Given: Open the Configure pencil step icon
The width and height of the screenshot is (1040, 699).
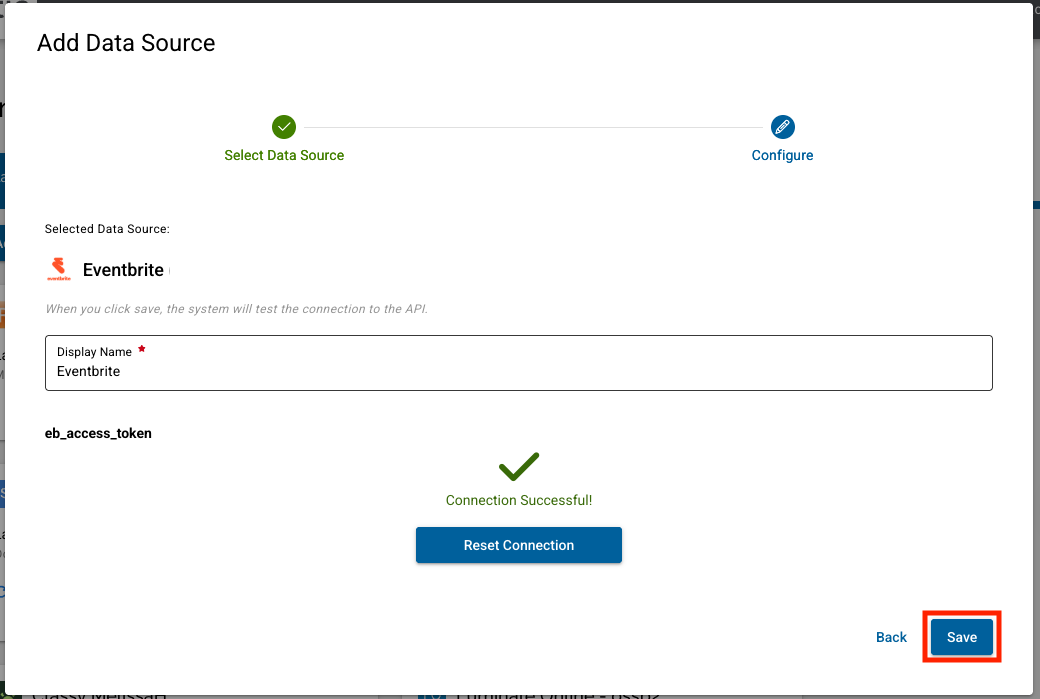Looking at the screenshot, I should pos(783,127).
